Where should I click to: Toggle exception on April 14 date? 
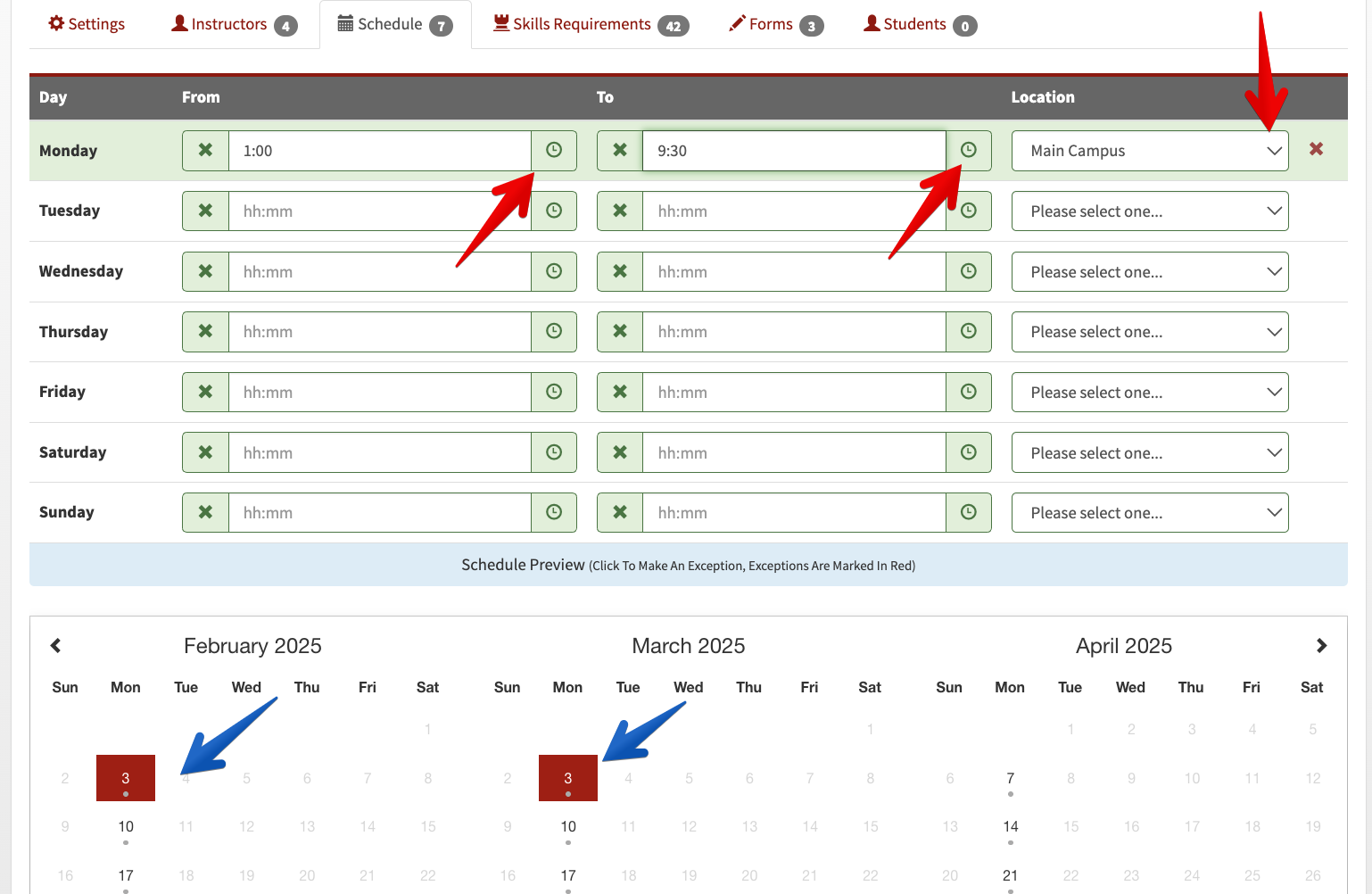(x=1010, y=827)
